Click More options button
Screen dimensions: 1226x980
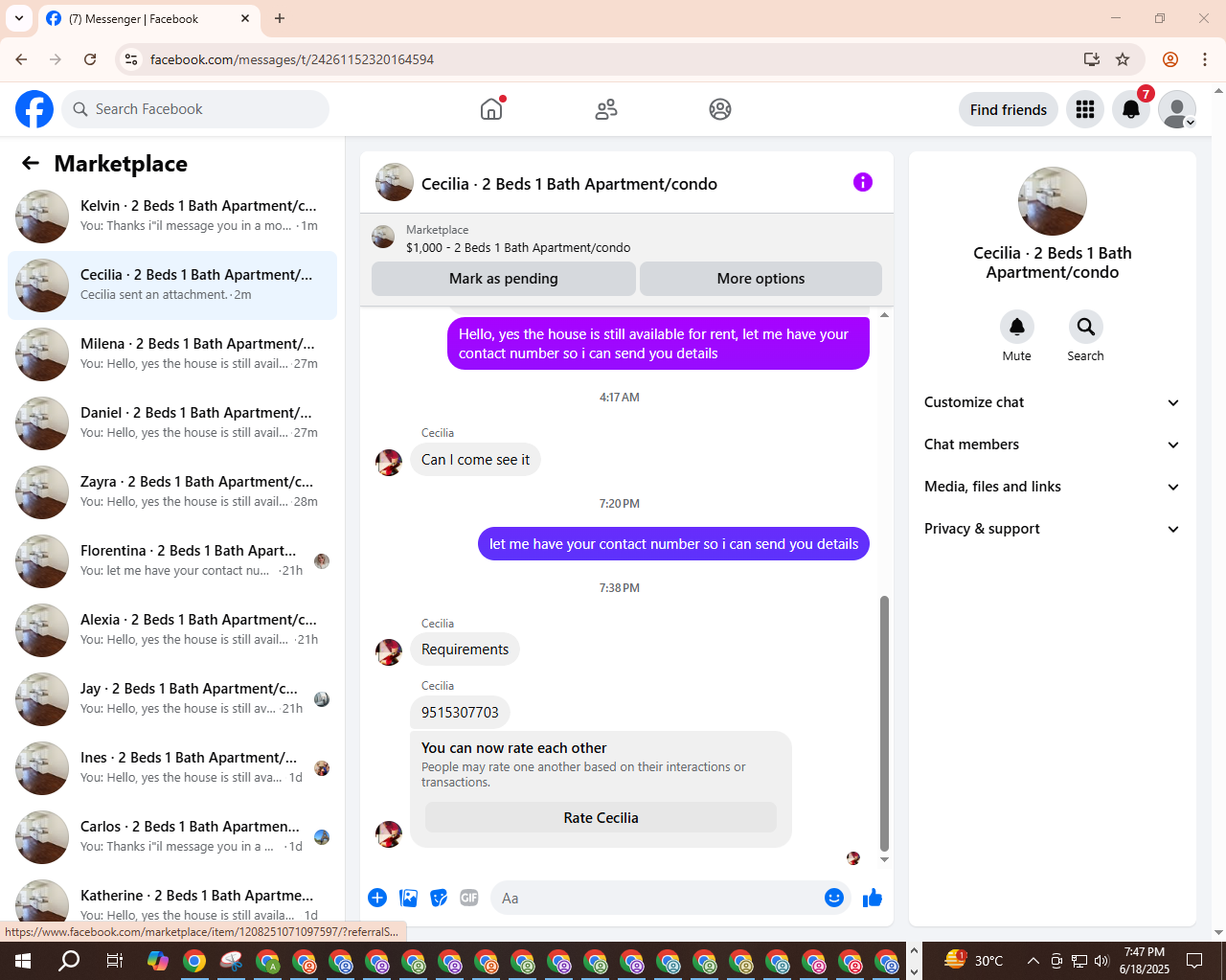pyautogui.click(x=761, y=279)
